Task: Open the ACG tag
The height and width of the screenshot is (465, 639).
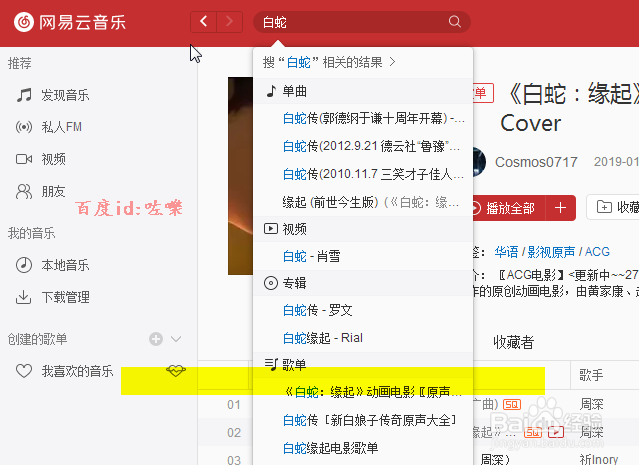Action: pyautogui.click(x=597, y=252)
